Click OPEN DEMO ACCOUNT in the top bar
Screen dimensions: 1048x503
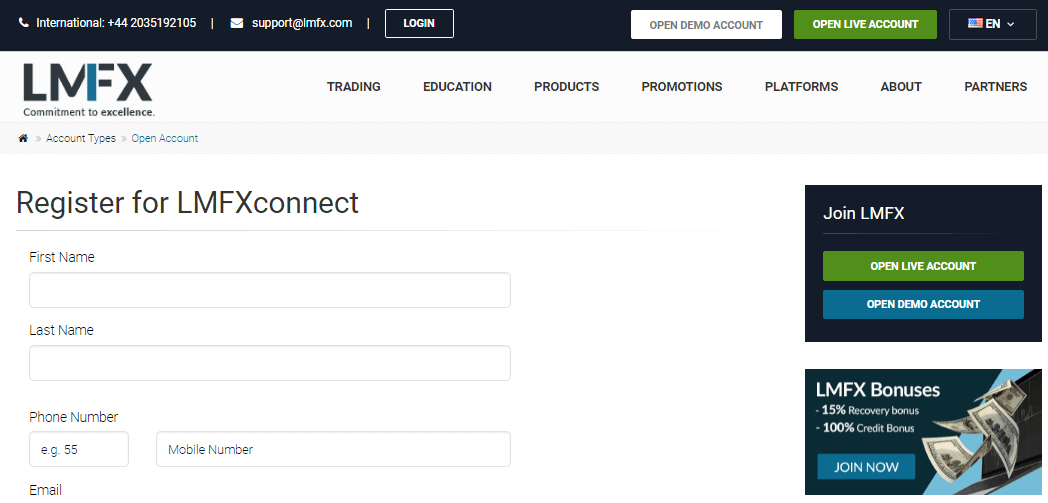(x=706, y=25)
